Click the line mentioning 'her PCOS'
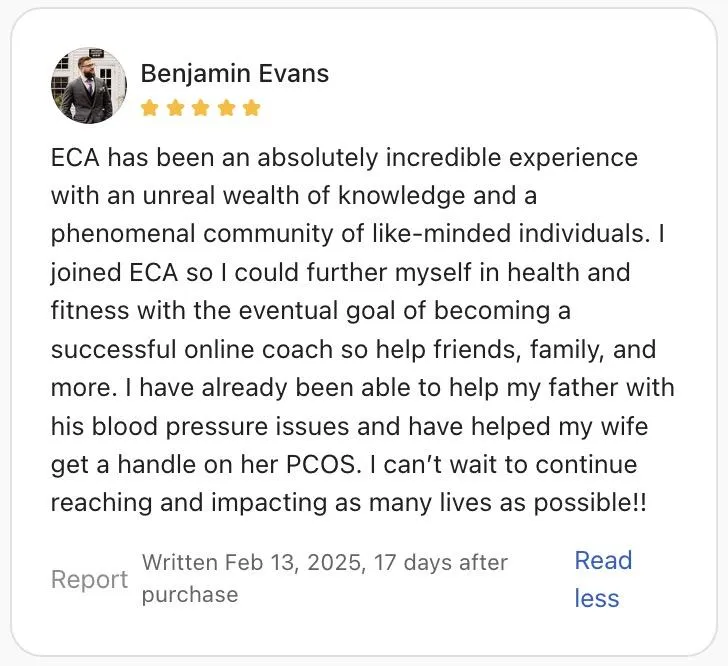This screenshot has height=666, width=728. (x=344, y=464)
